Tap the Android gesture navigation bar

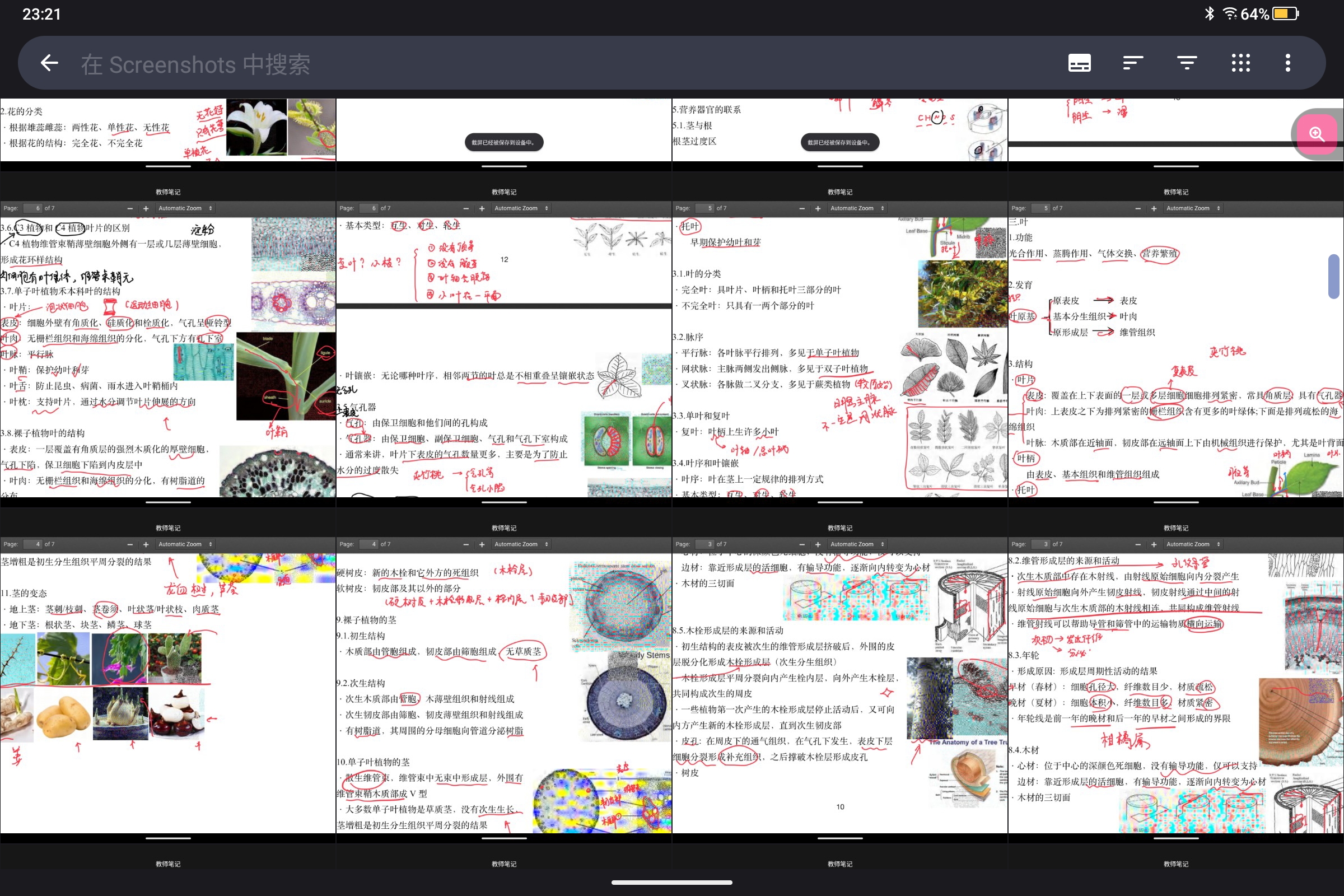coord(672,883)
